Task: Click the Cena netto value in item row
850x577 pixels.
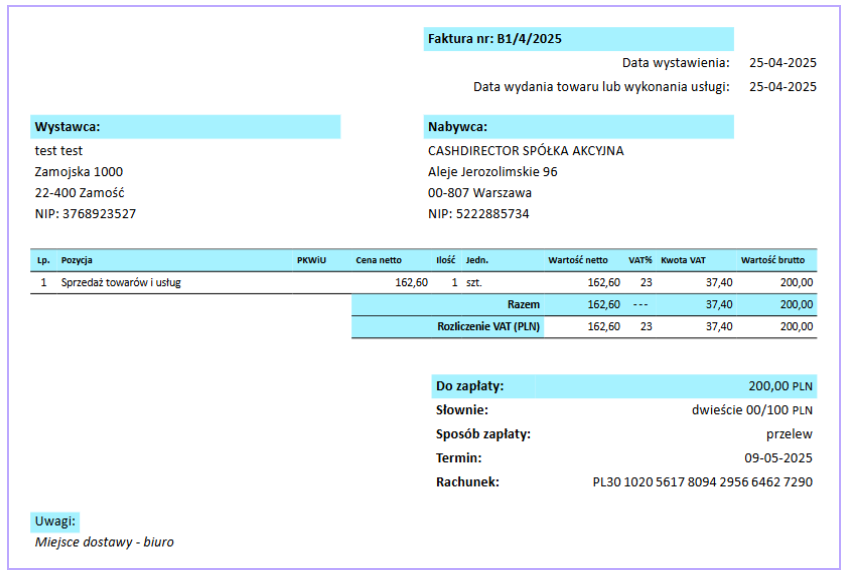Action: pyautogui.click(x=411, y=283)
